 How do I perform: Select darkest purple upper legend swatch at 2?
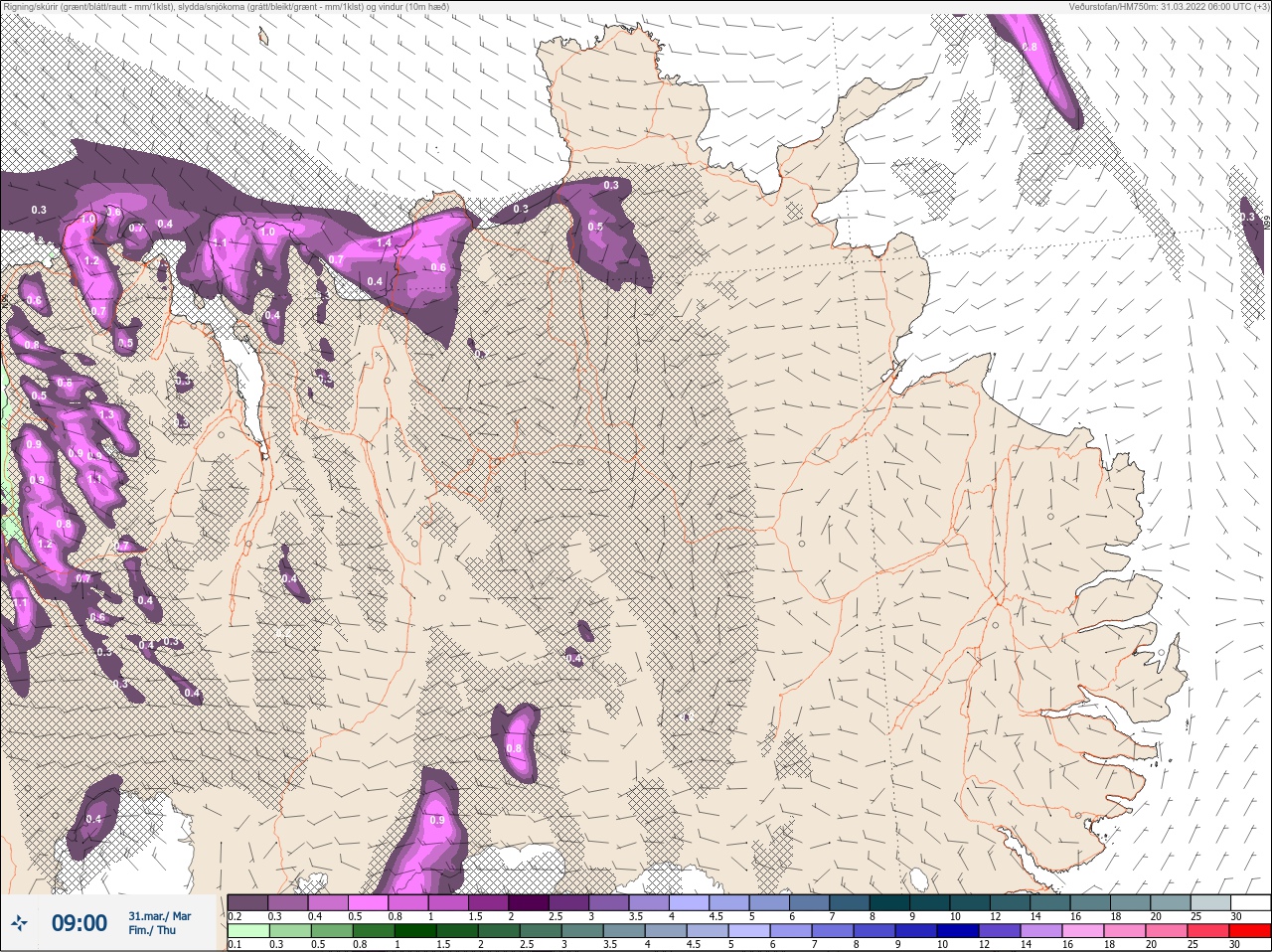(x=530, y=902)
